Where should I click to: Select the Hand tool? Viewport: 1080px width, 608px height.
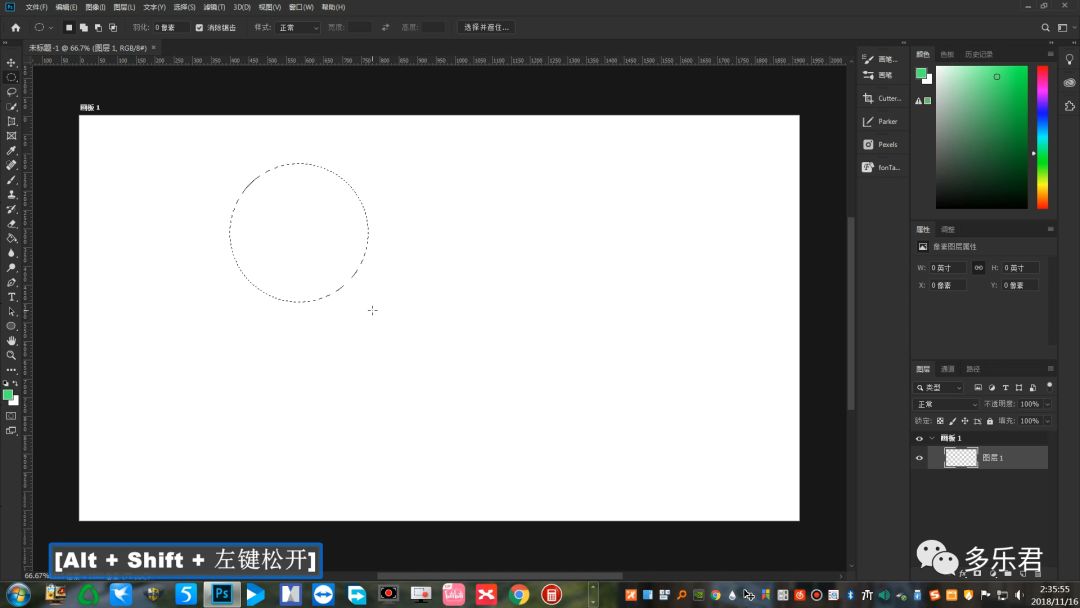(12, 341)
